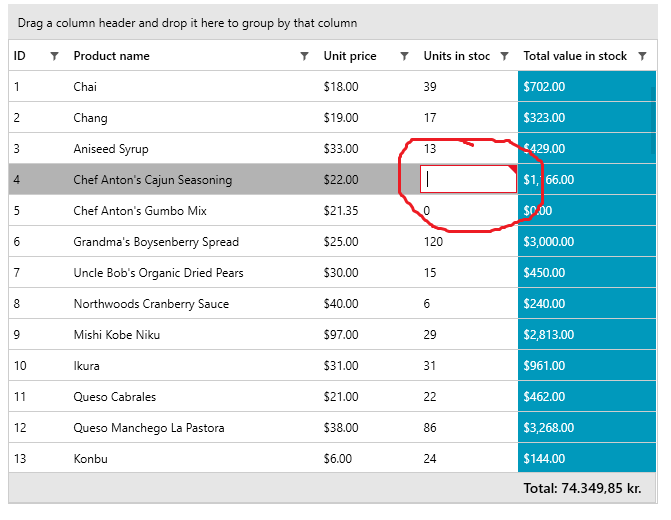Open the Units in stock filter icon

pyautogui.click(x=504, y=57)
